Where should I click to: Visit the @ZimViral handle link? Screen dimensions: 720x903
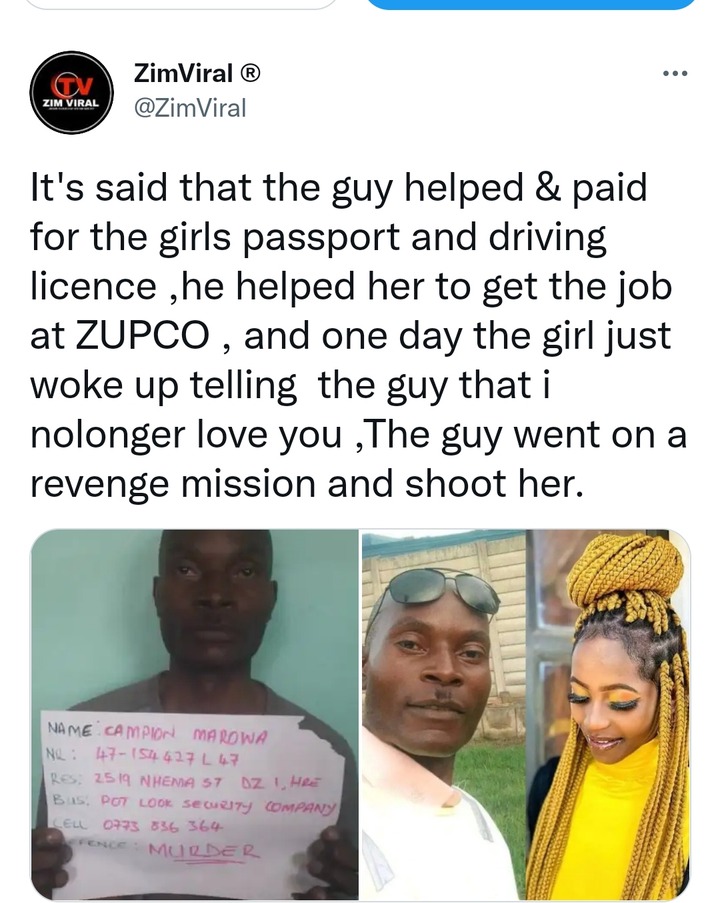190,108
